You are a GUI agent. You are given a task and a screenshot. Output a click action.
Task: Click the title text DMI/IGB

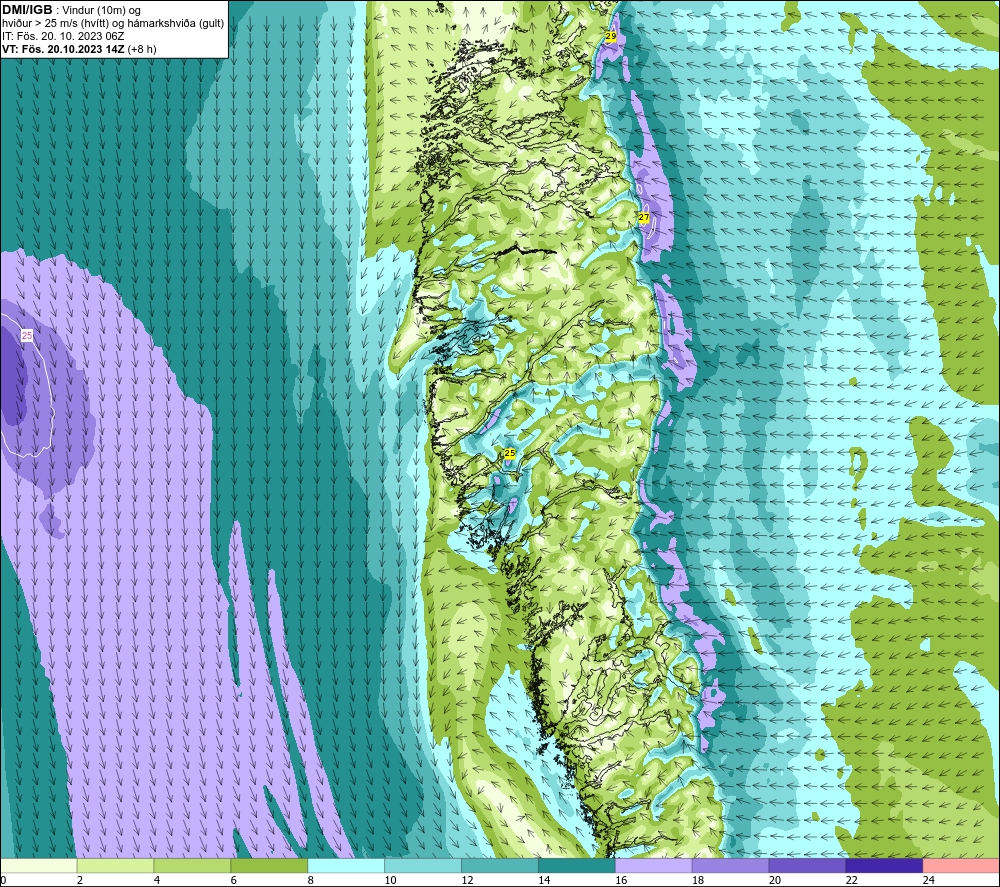(27, 10)
